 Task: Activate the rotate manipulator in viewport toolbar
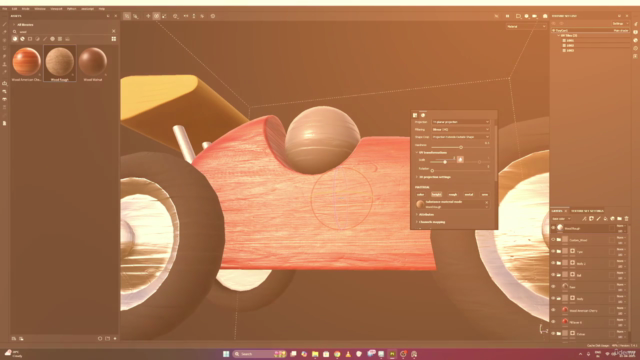click(156, 16)
